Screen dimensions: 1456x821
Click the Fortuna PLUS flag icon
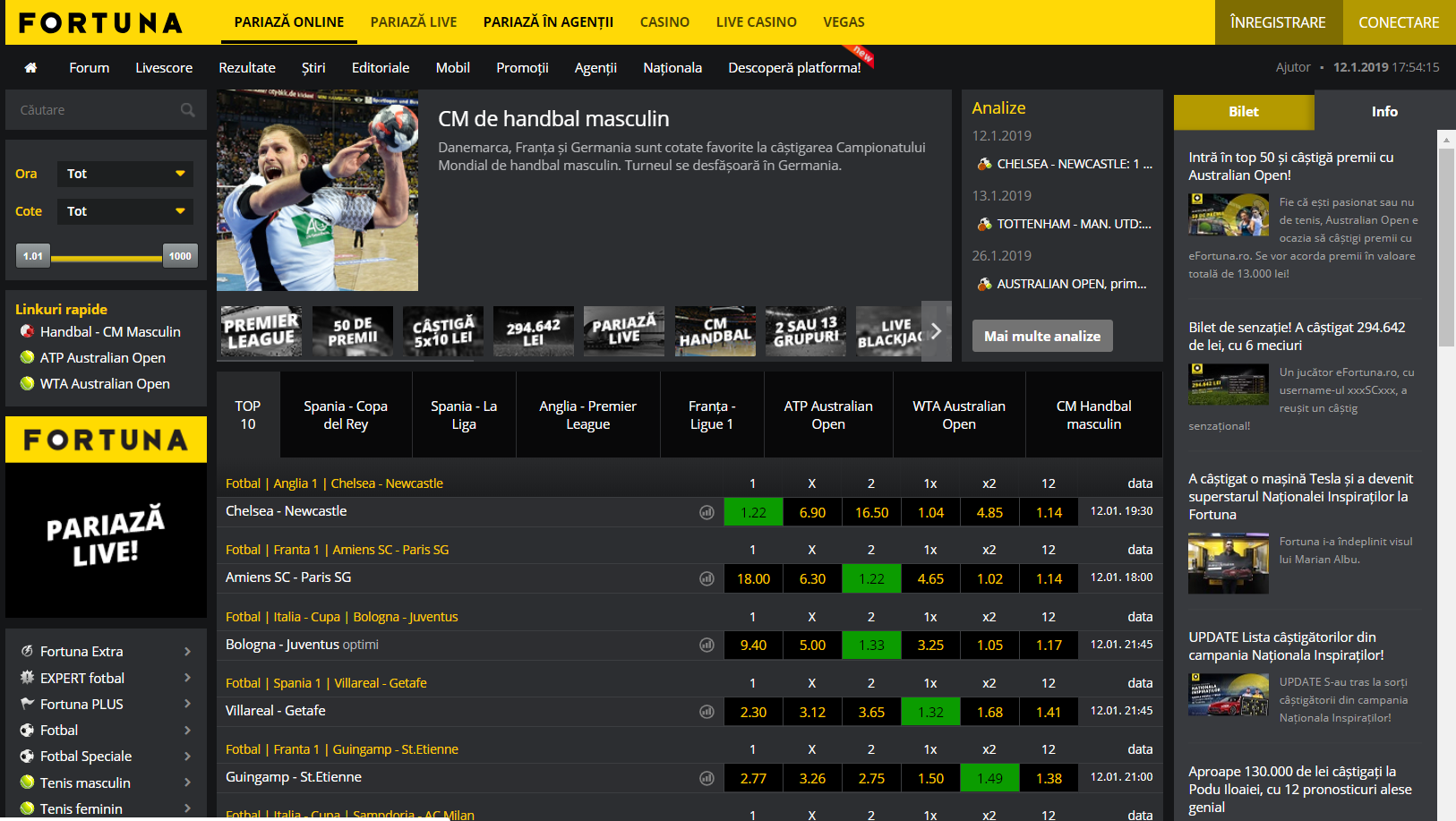pos(27,704)
